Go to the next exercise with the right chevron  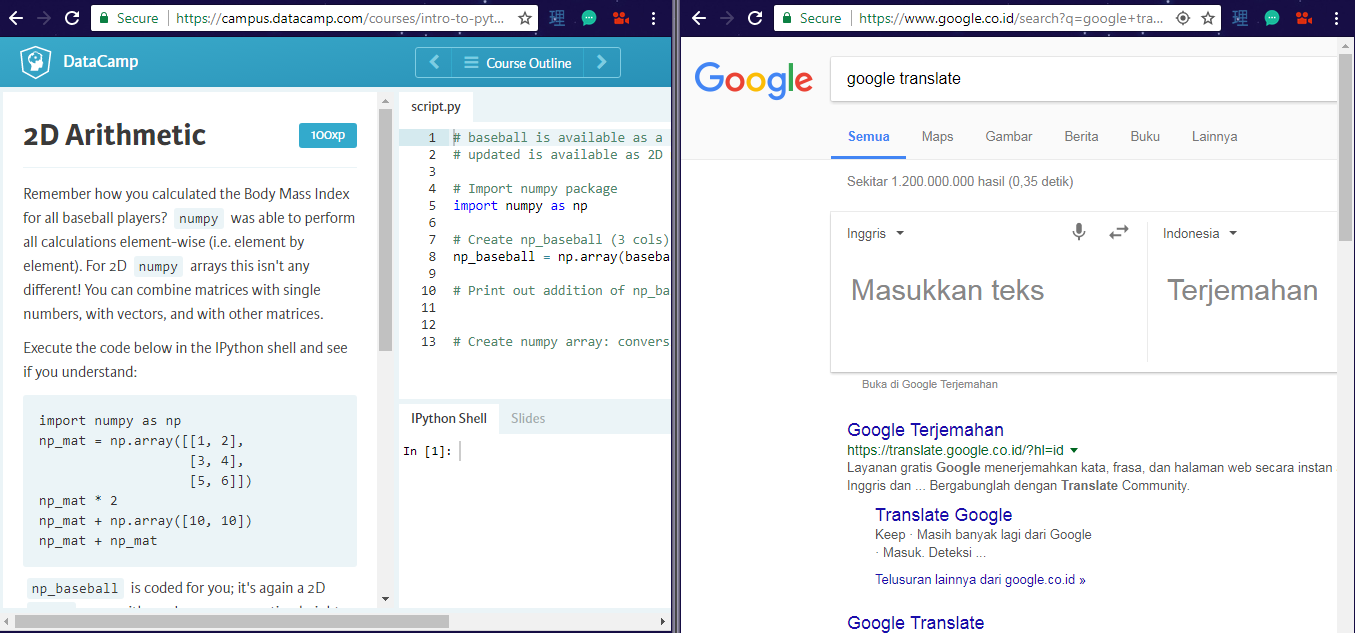tap(601, 62)
